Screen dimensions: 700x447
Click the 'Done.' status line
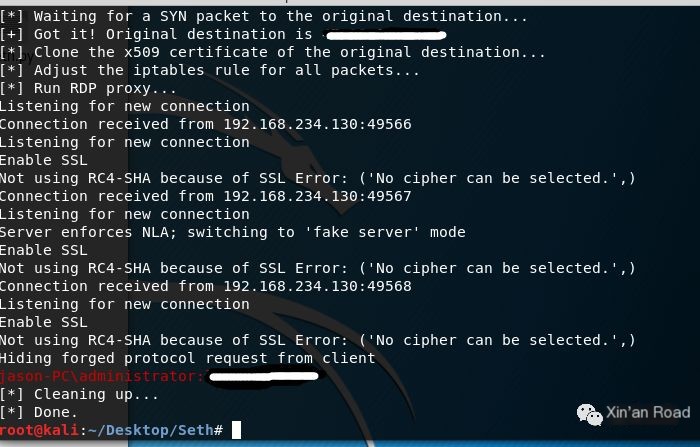(39, 412)
